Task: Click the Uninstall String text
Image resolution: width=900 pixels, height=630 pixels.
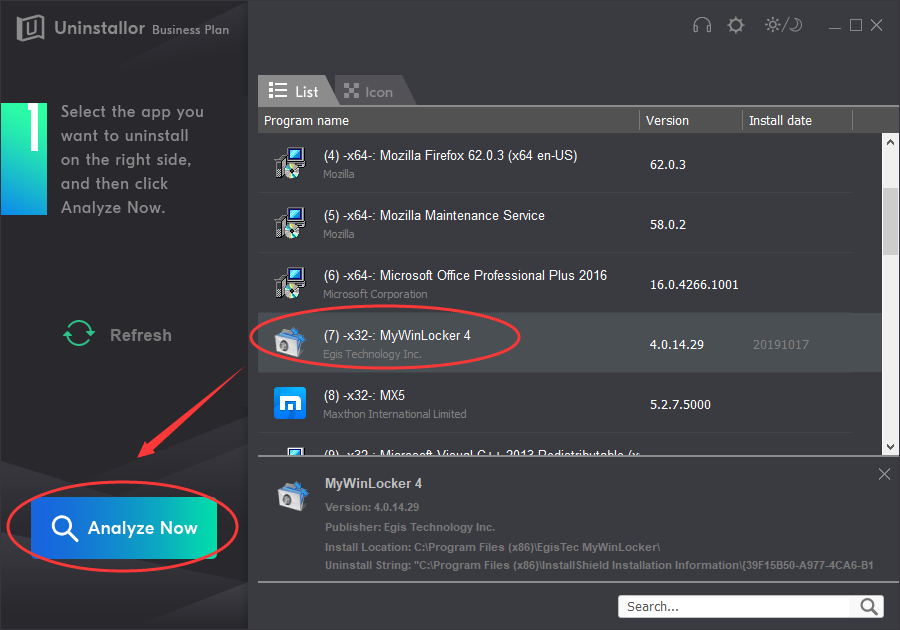Action: (599, 566)
